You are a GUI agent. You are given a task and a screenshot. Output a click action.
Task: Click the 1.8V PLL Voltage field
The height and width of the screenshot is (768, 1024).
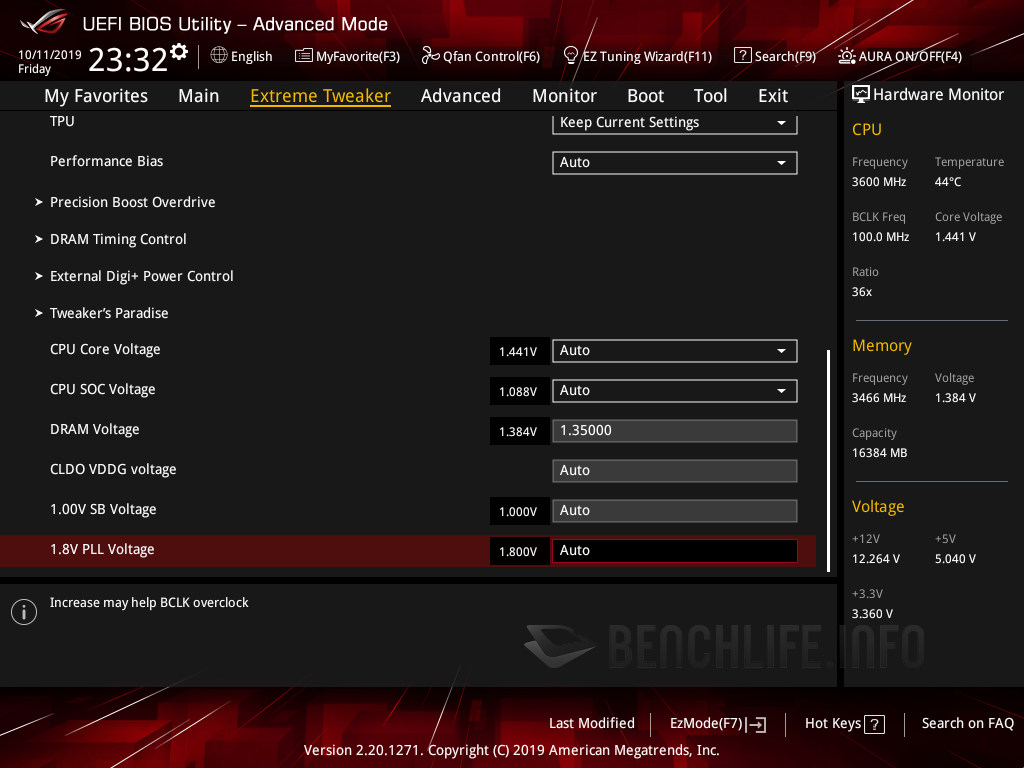click(675, 551)
